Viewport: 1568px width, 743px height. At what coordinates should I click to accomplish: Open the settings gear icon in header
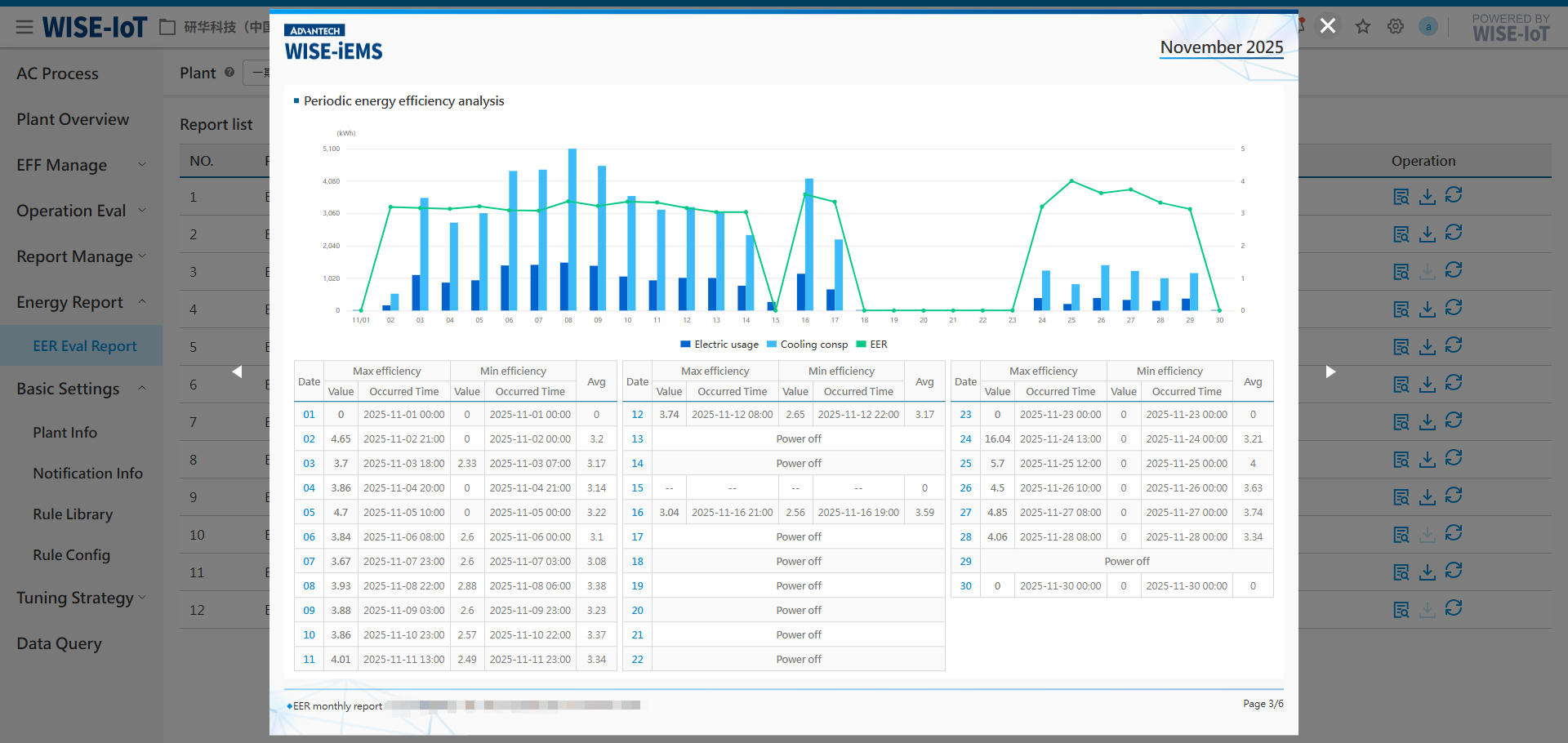click(1396, 27)
